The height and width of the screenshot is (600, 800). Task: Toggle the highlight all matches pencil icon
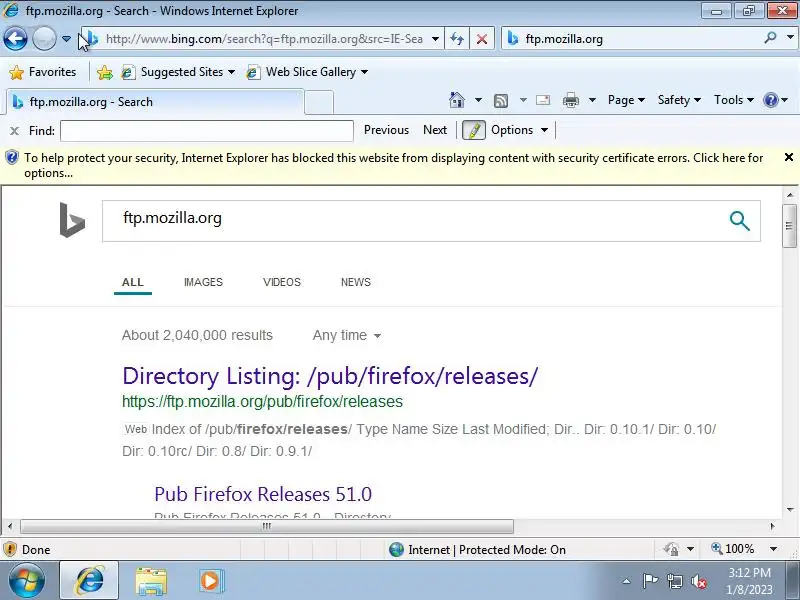473,130
